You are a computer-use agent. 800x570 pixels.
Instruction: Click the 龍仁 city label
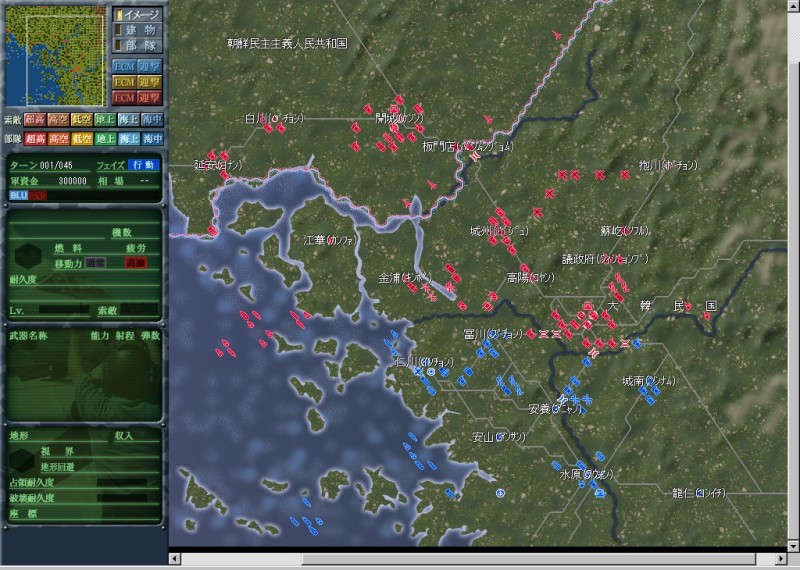(x=699, y=493)
